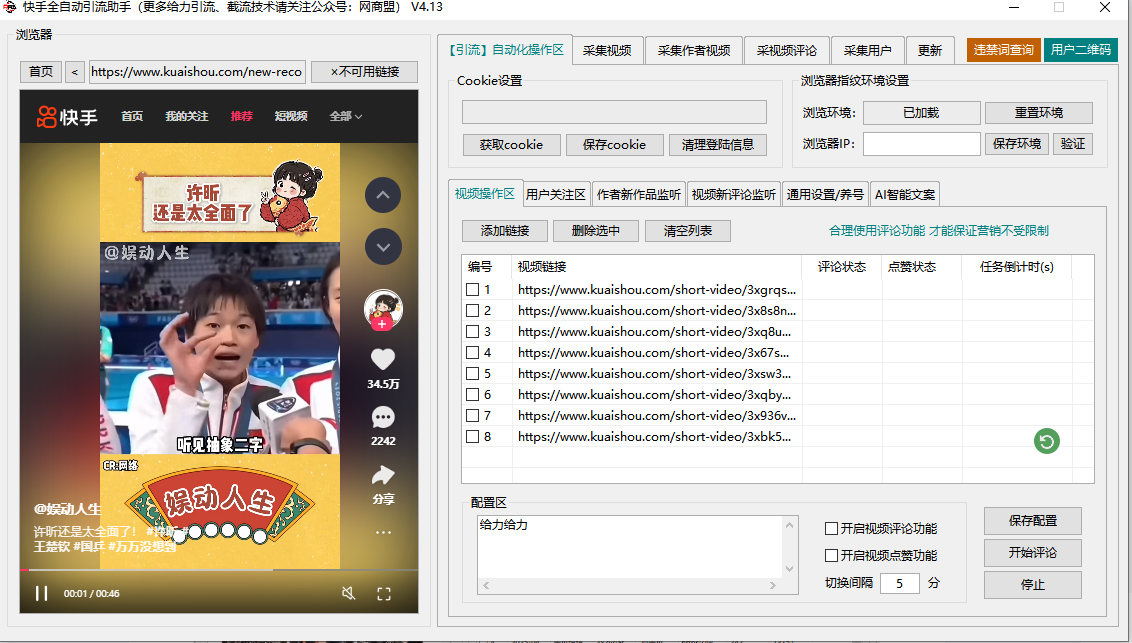1132x643 pixels.
Task: Click 添加链接 button
Action: (505, 231)
